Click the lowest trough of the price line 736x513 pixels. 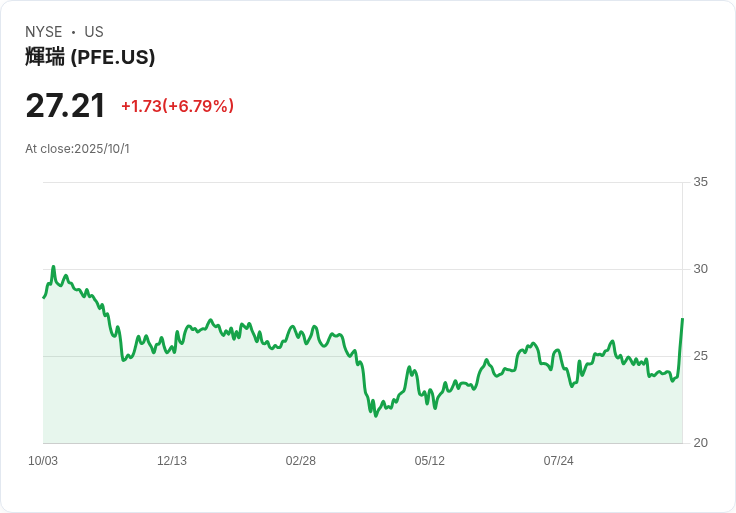coord(376,415)
